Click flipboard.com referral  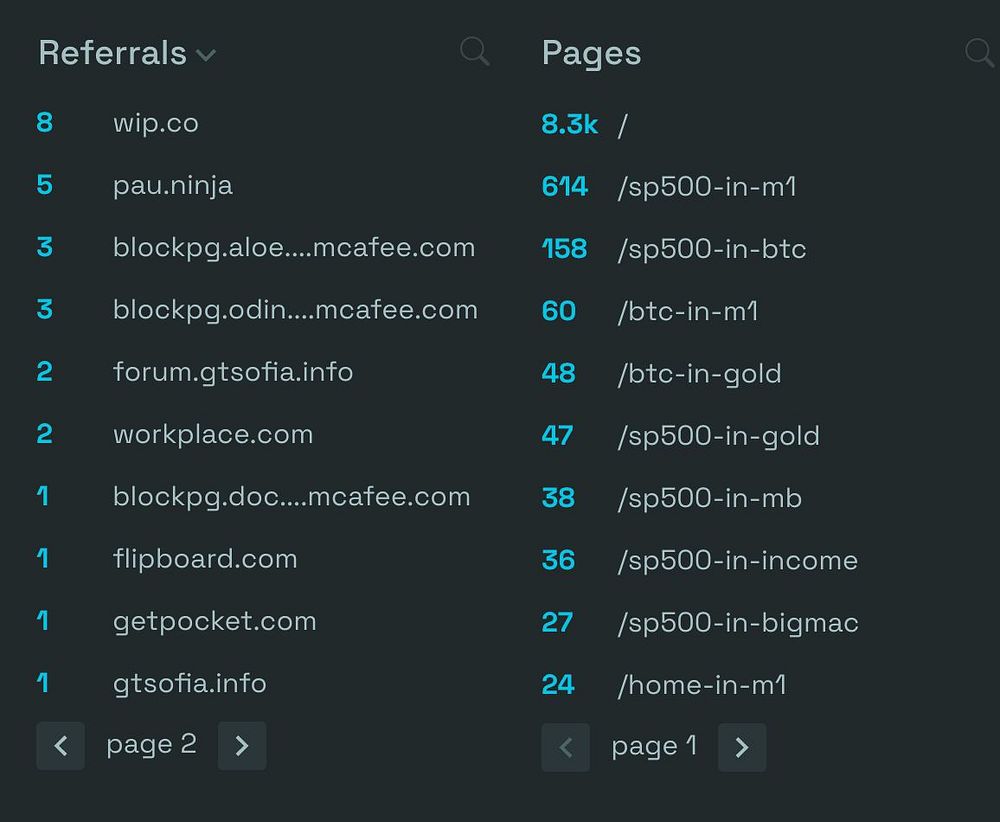coord(204,559)
